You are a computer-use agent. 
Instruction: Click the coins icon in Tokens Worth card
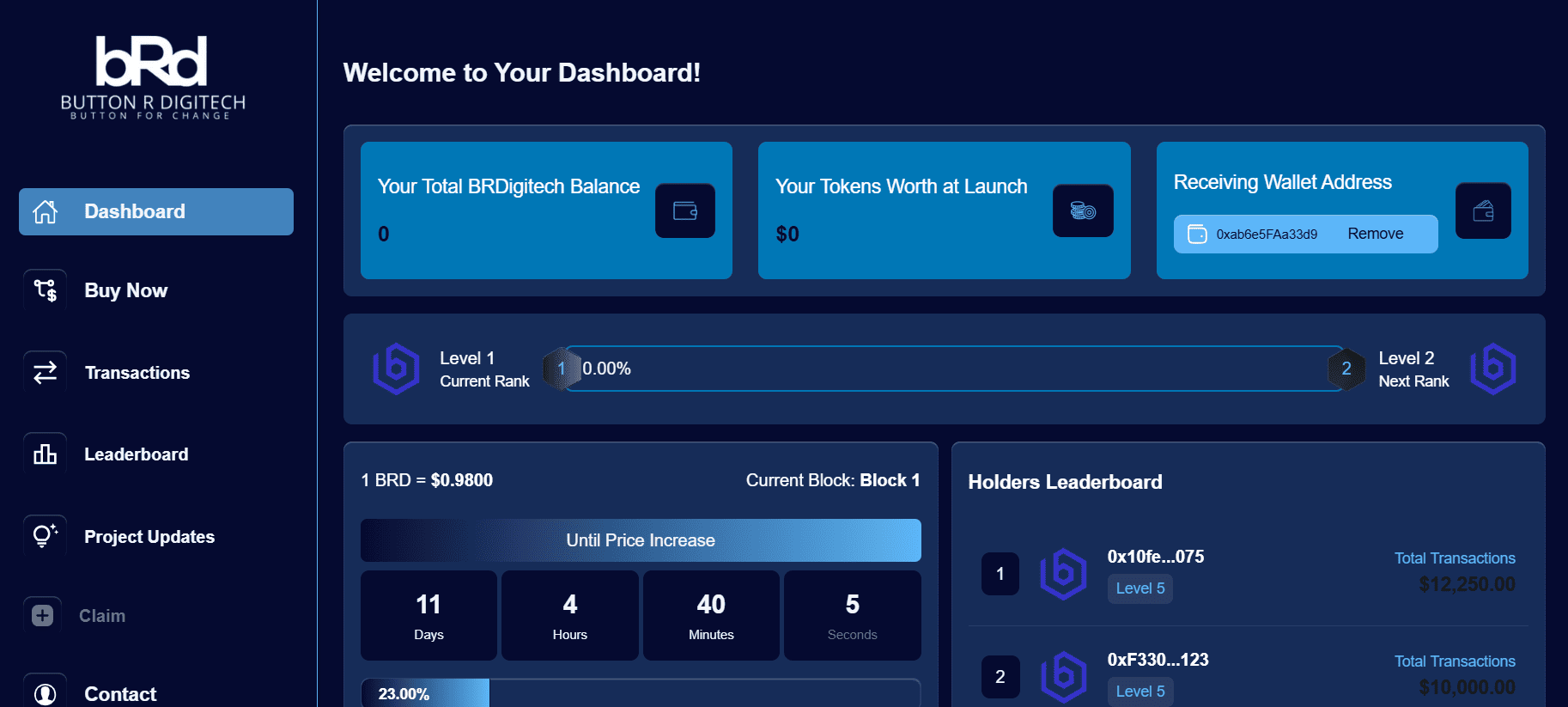pos(1082,210)
